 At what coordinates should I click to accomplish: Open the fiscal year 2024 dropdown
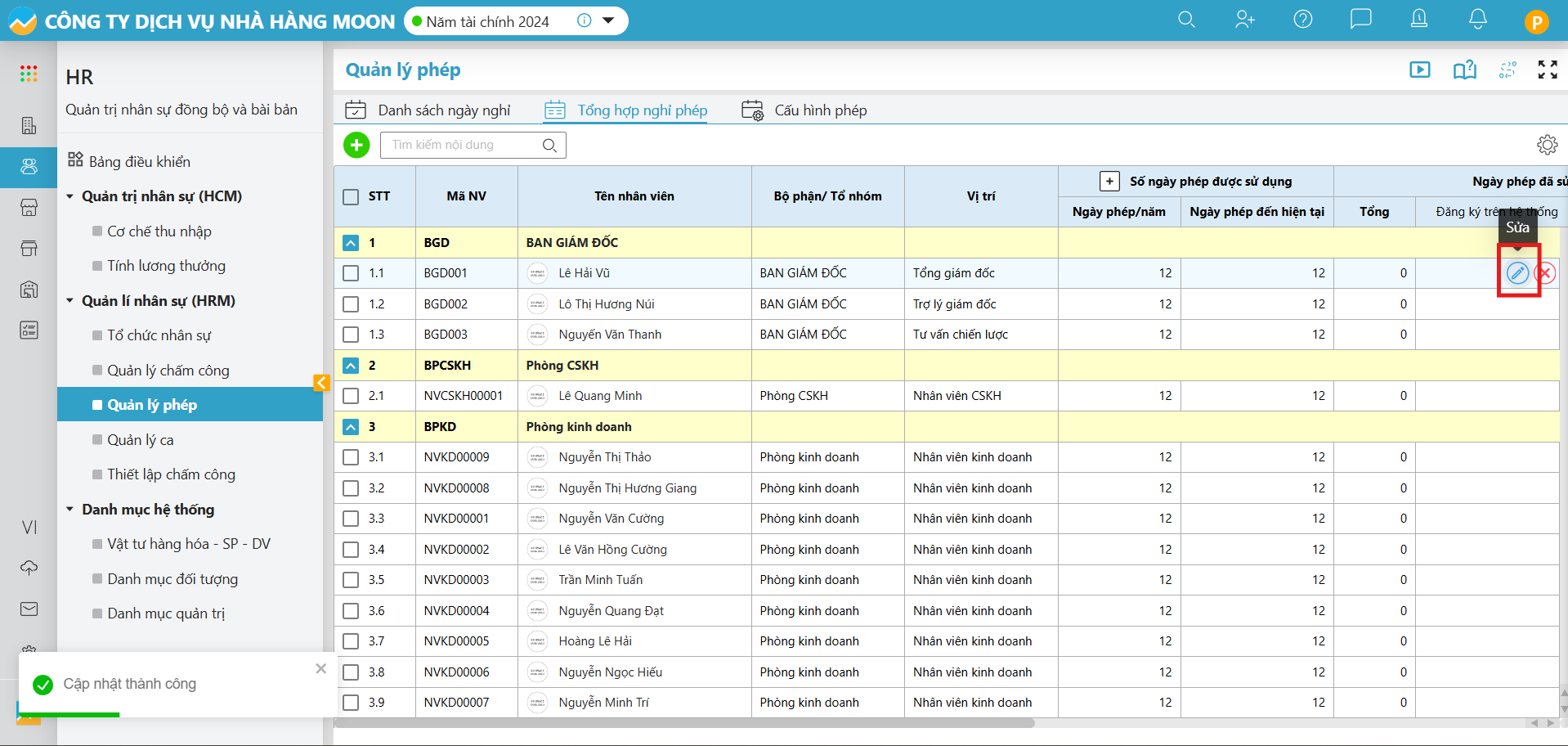[x=608, y=21]
